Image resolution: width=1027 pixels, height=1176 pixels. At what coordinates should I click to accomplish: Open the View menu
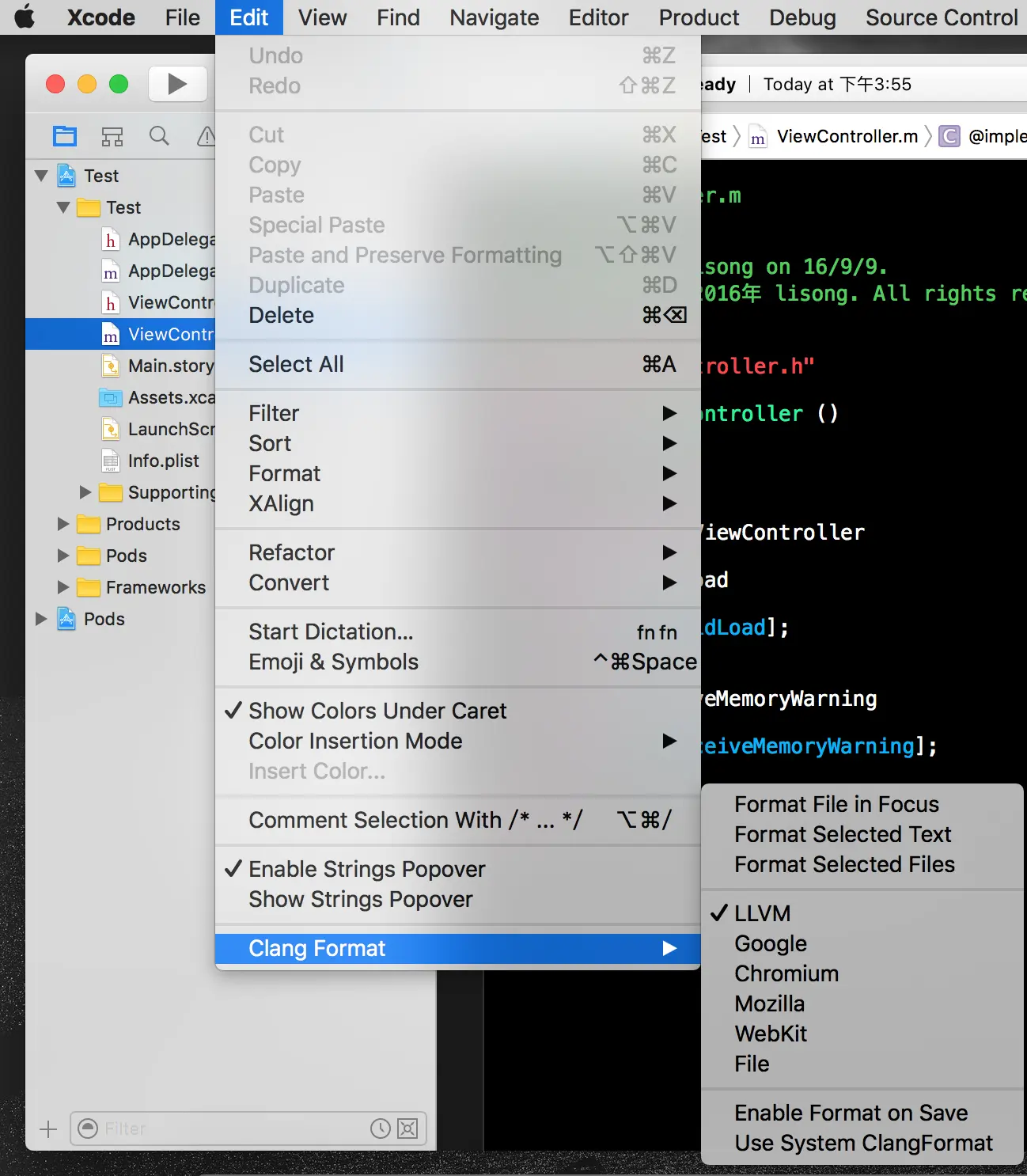coord(323,17)
